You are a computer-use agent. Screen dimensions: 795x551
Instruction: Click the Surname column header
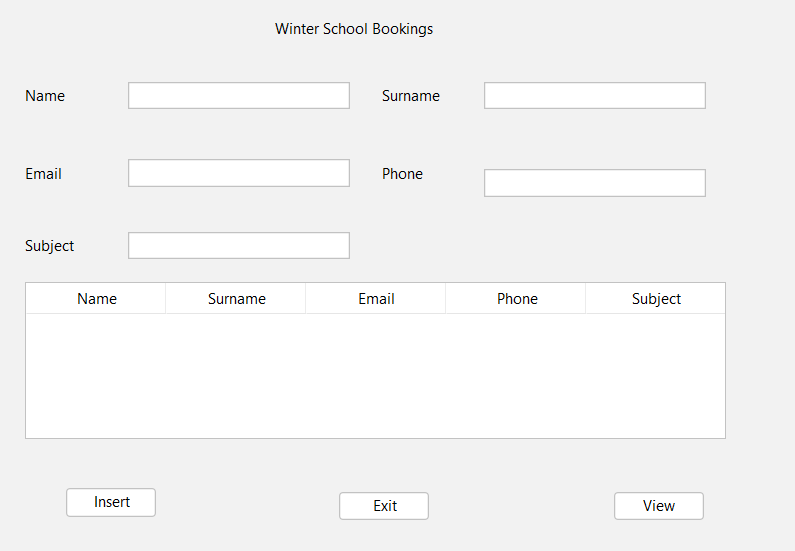(x=236, y=299)
